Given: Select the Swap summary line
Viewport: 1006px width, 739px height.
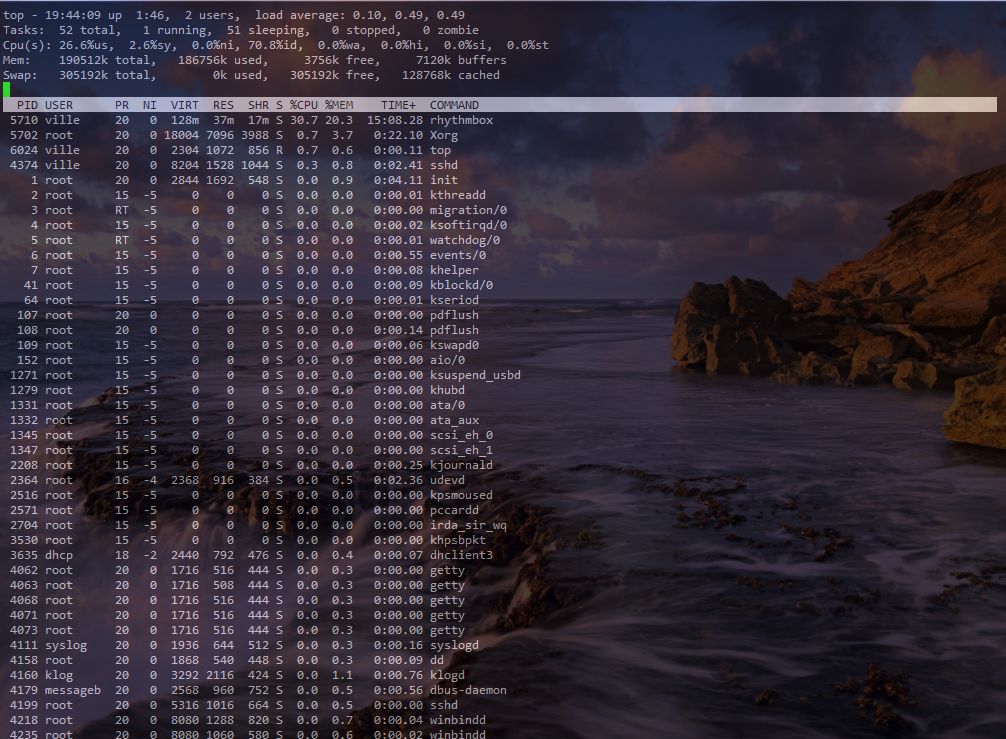Looking at the screenshot, I should pos(250,75).
